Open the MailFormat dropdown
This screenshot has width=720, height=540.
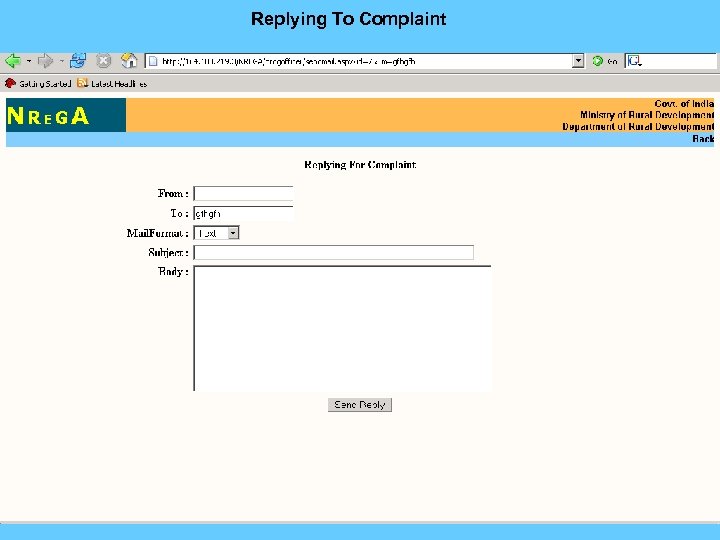[216, 233]
